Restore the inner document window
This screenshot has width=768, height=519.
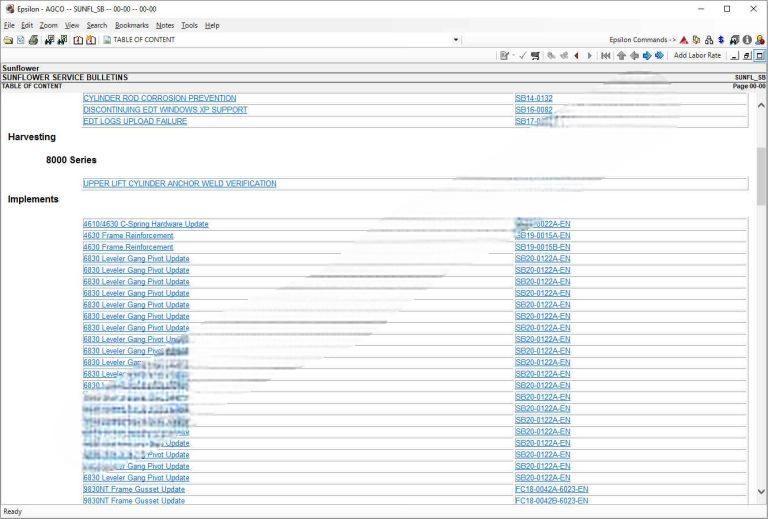[747, 56]
